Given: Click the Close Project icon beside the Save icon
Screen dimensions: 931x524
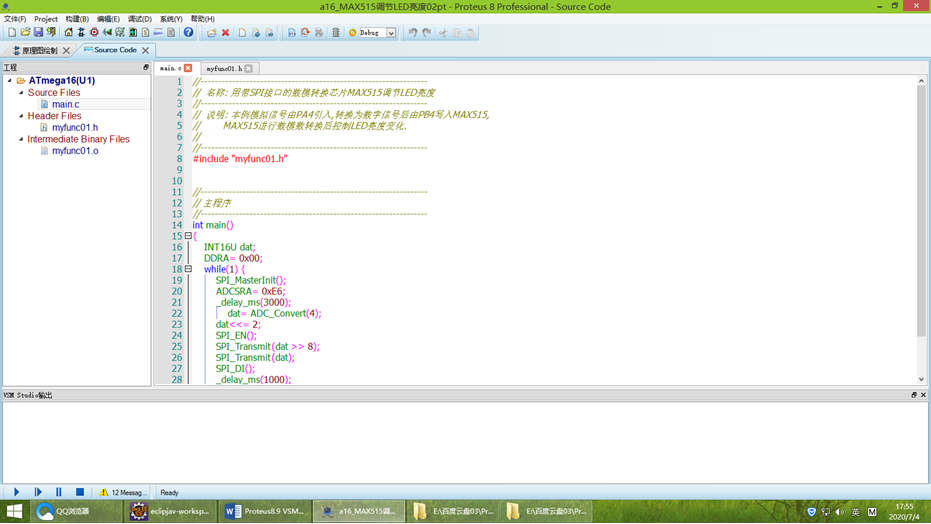Looking at the screenshot, I should [52, 33].
